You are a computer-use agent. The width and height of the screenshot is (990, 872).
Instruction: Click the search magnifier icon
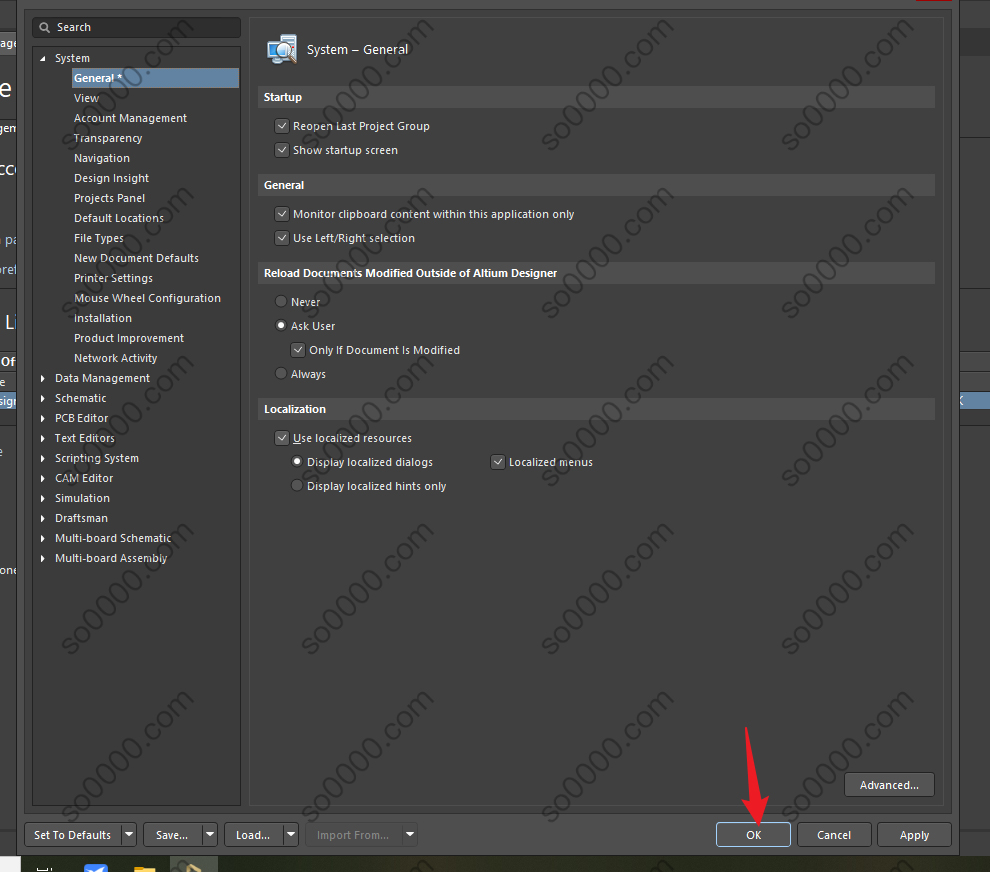click(44, 27)
